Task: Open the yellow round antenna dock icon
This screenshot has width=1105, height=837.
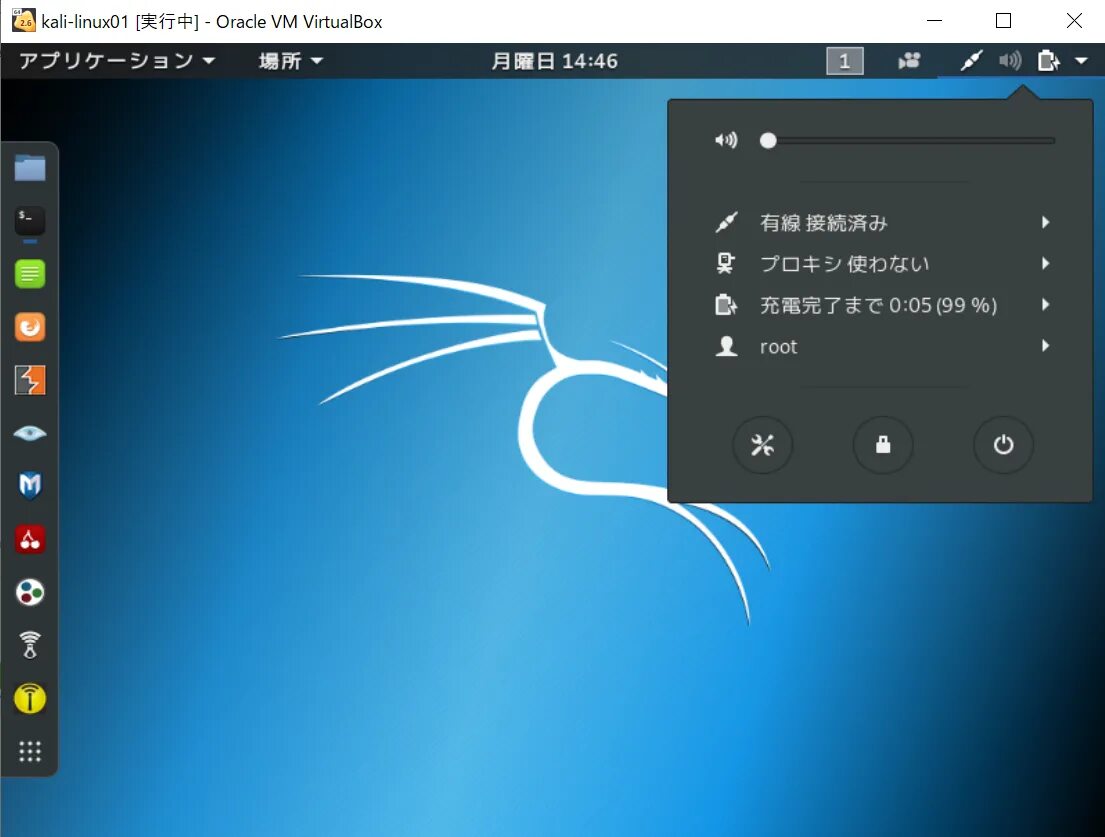Action: [x=30, y=698]
